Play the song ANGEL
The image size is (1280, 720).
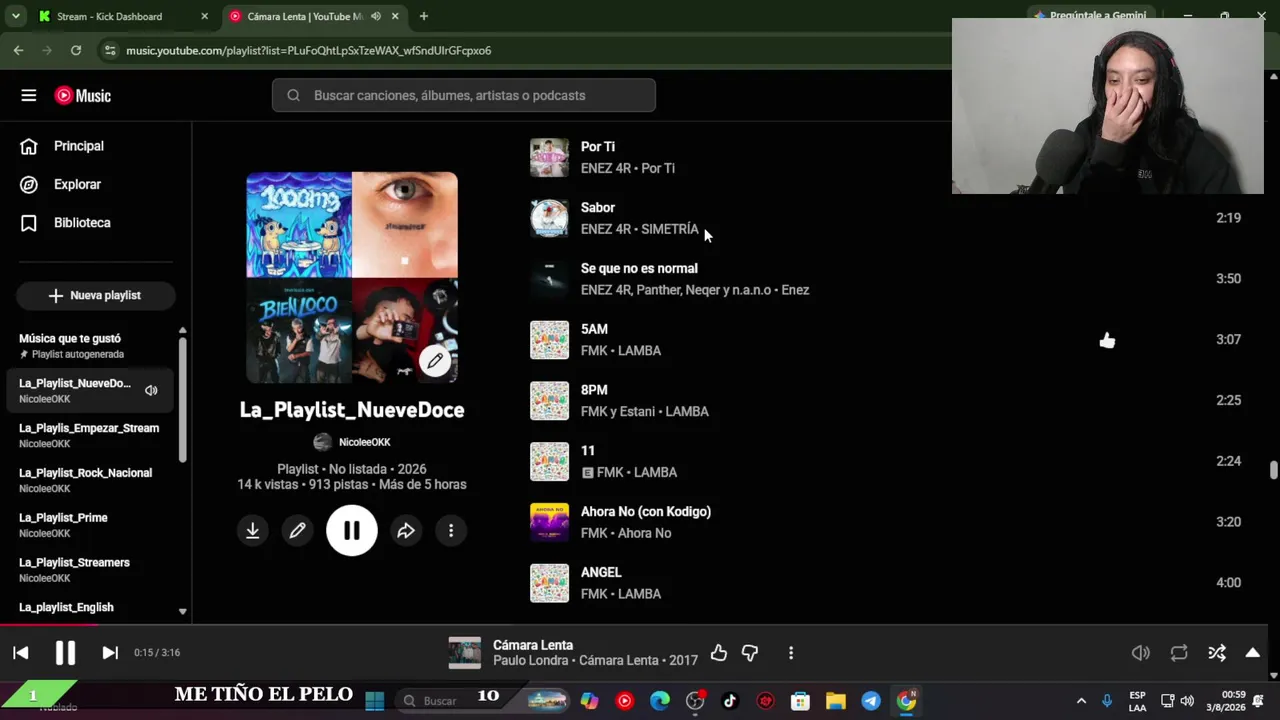pyautogui.click(x=601, y=573)
